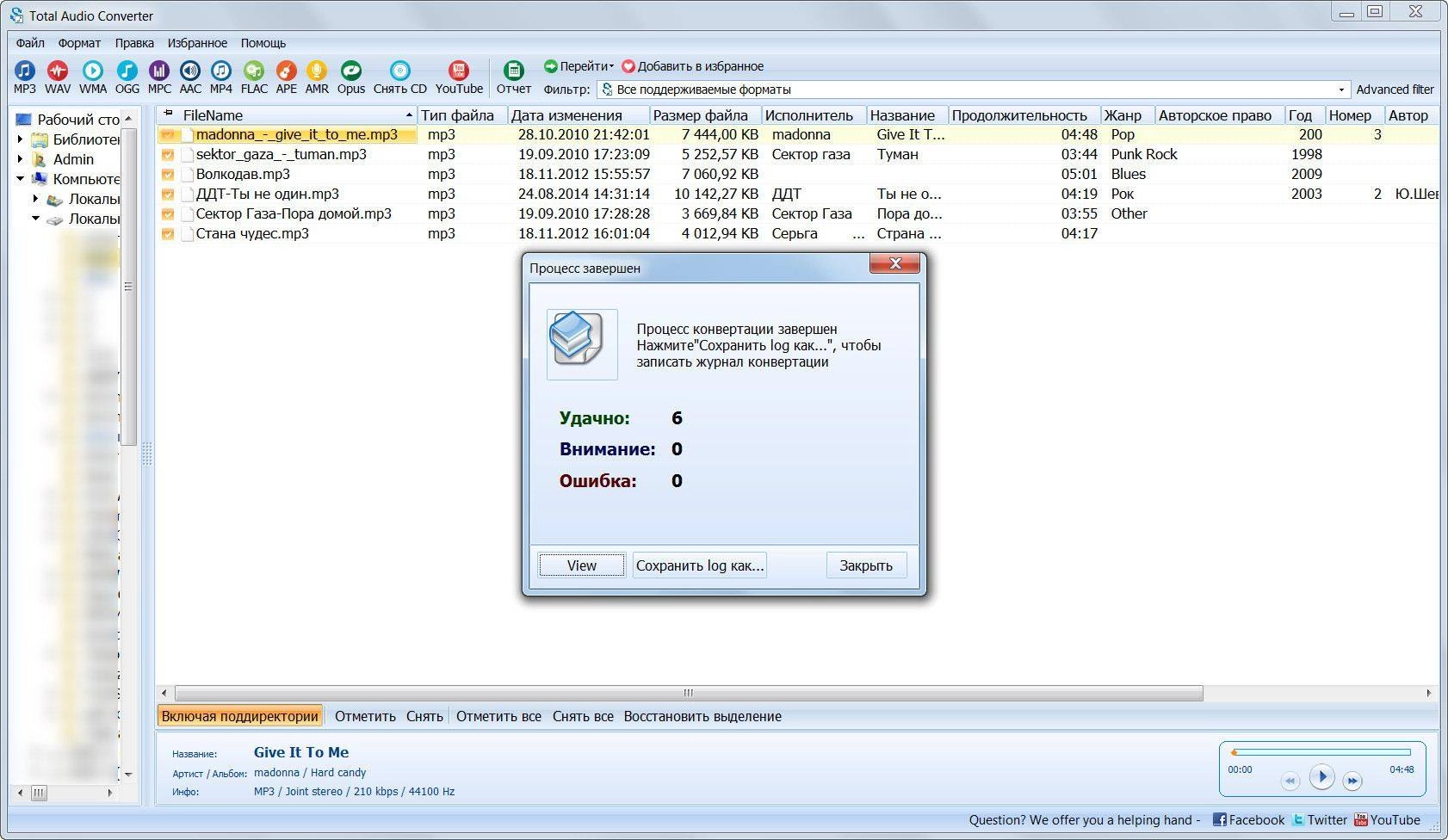Screen dimensions: 1448x840
Task: Uncheck Сектор Газа-Пора домой.mp3 checkbox
Action: click(168, 214)
